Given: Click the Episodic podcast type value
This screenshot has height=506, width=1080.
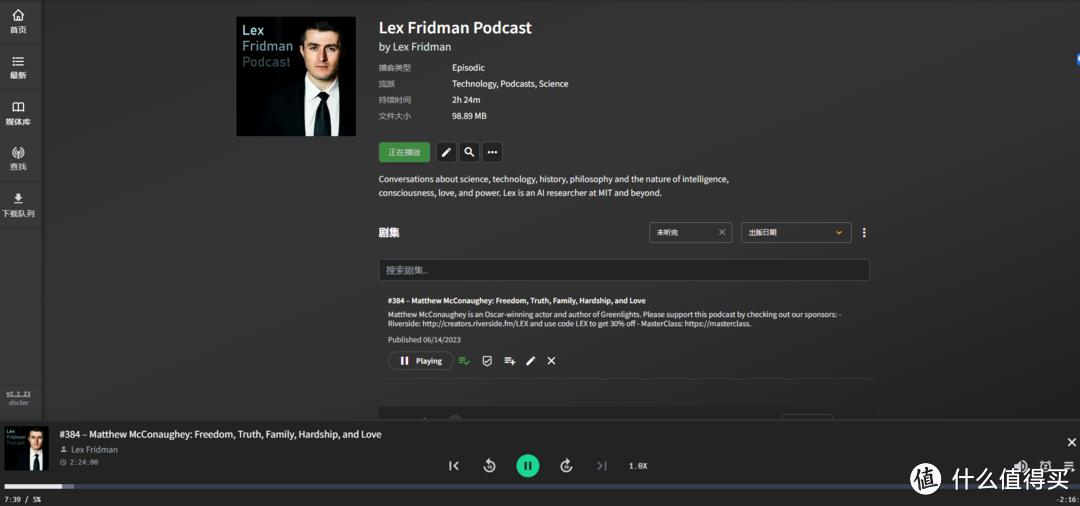Looking at the screenshot, I should [x=468, y=67].
